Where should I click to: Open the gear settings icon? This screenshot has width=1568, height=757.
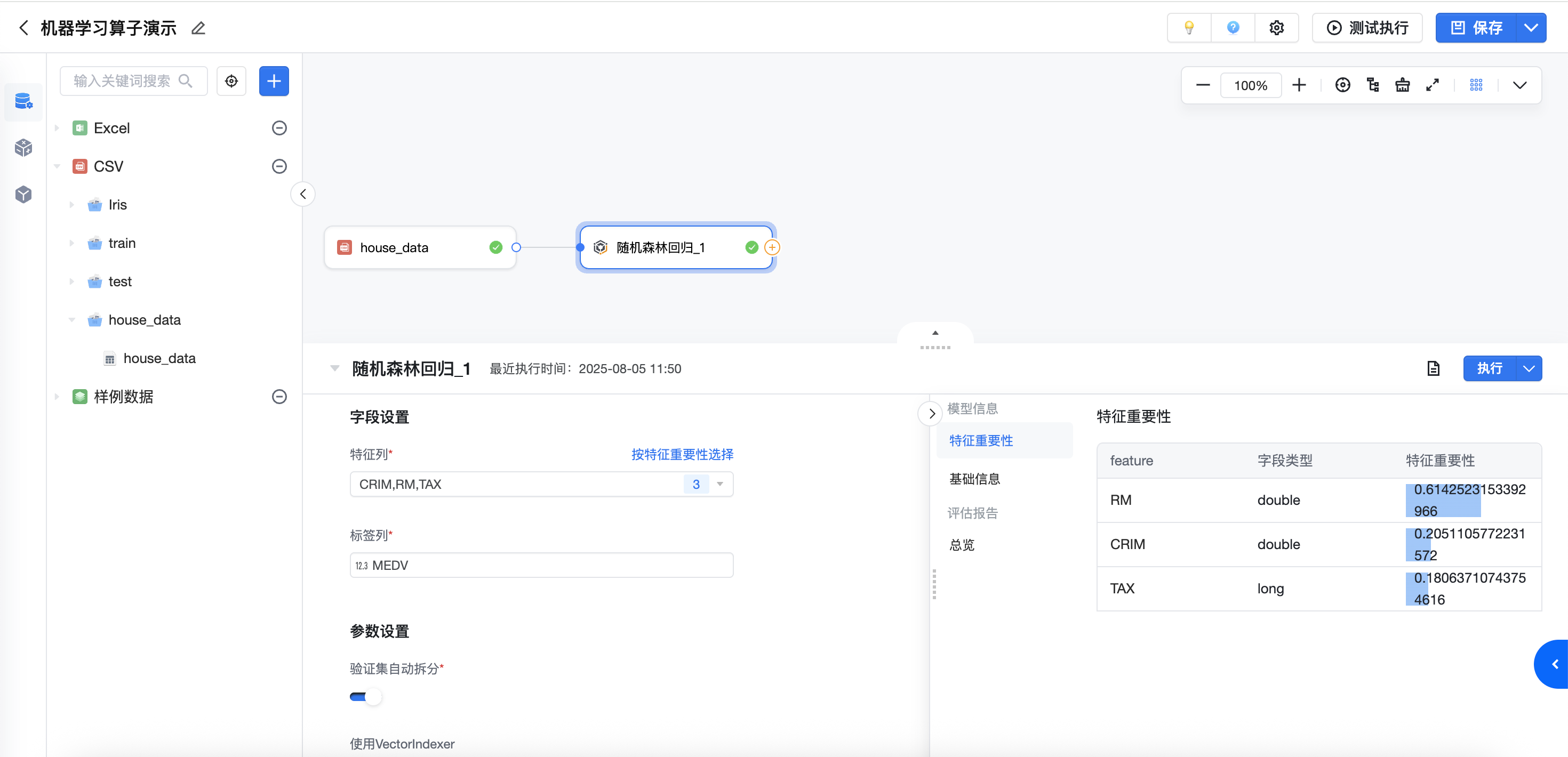(x=1276, y=28)
